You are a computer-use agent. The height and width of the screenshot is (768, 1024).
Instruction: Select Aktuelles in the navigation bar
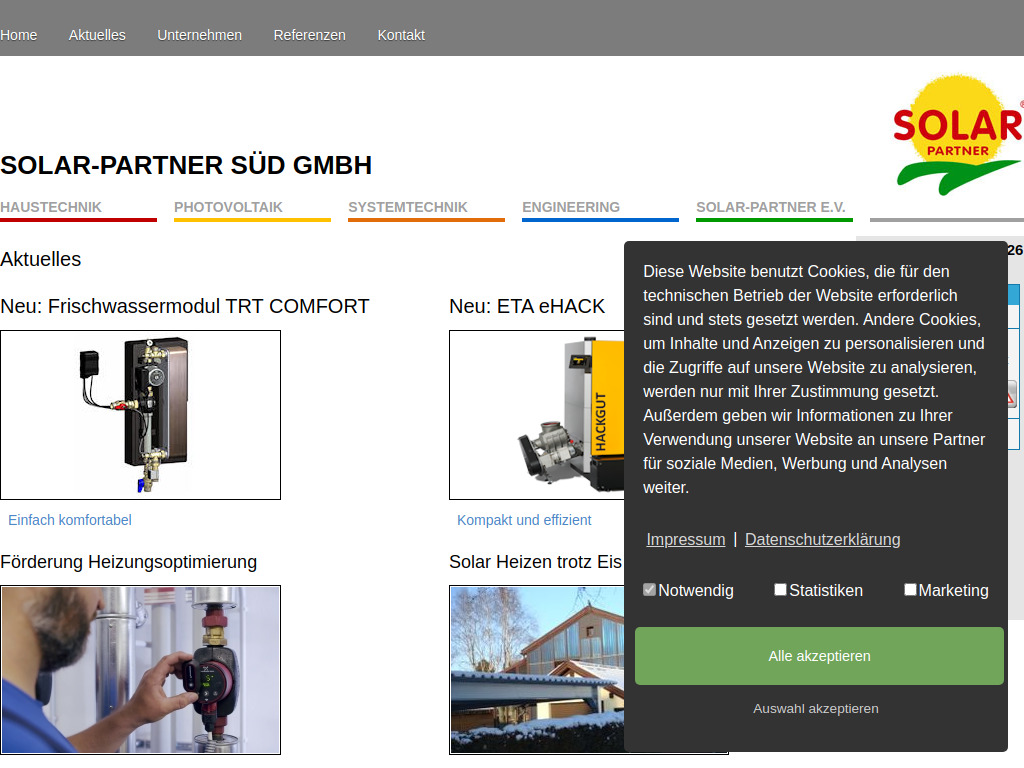pos(97,34)
